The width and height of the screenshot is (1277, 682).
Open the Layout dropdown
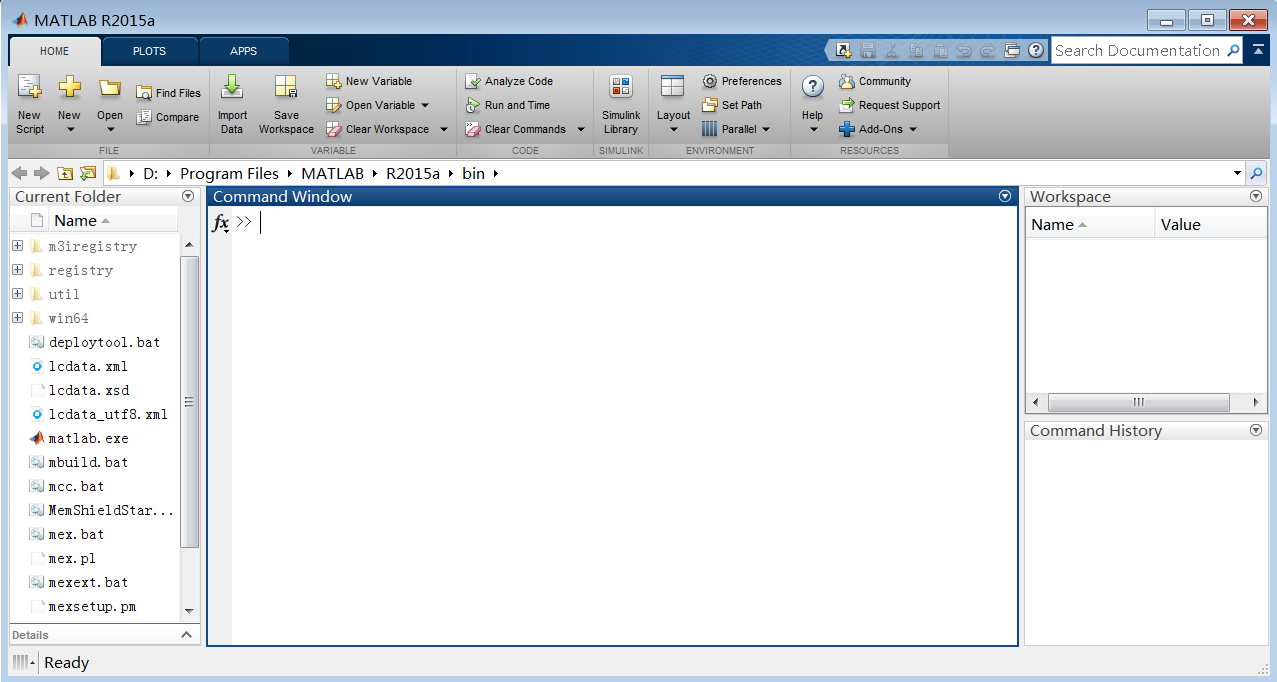[673, 129]
